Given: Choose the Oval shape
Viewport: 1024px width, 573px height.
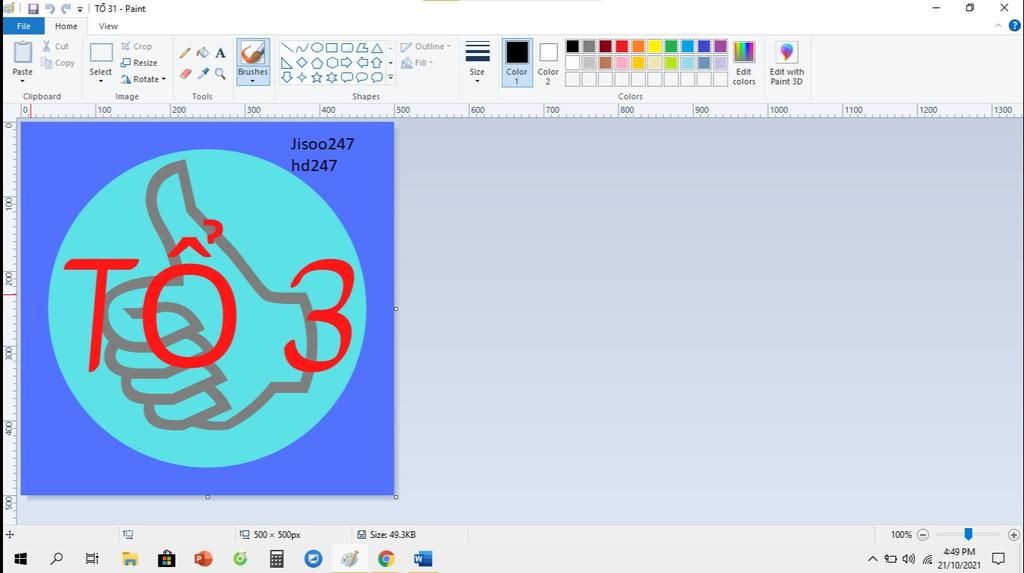Looking at the screenshot, I should [x=317, y=48].
